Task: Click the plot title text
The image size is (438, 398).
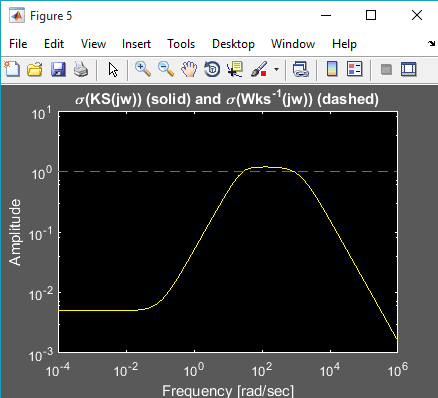Action: tap(227, 99)
